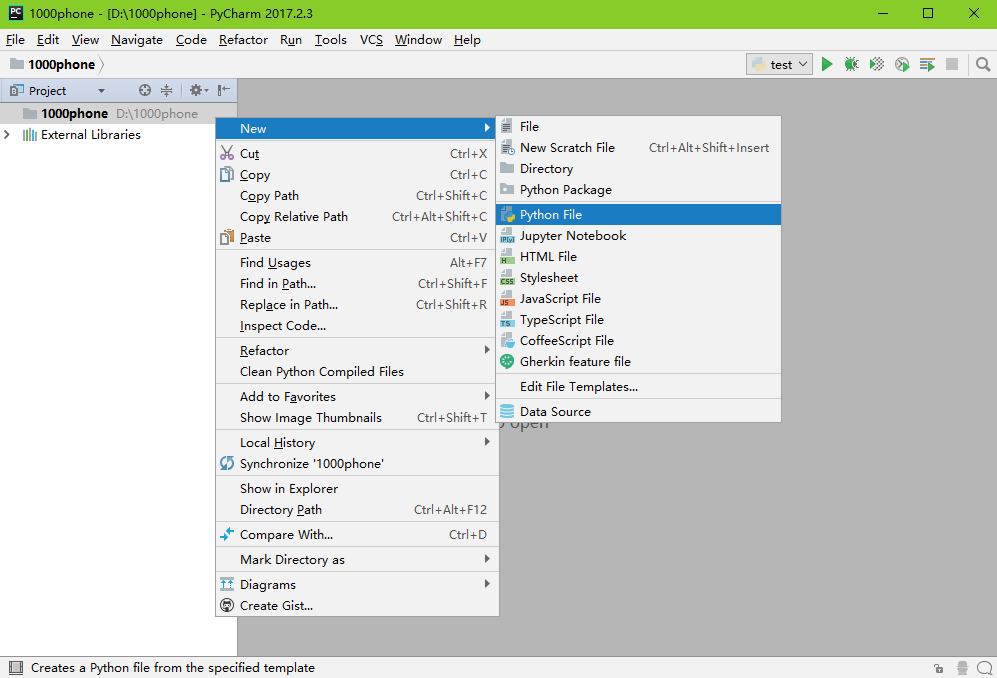Expand Add to Favorites submenu

357,396
